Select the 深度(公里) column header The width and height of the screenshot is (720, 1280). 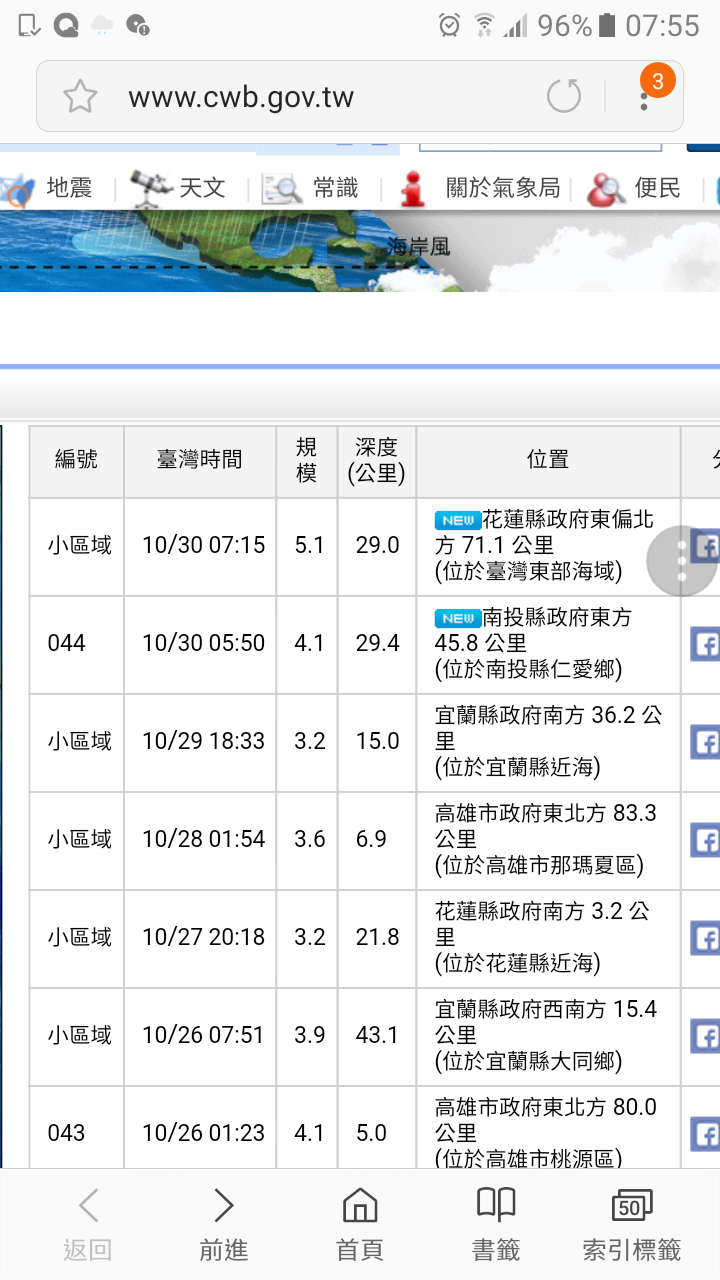(377, 461)
